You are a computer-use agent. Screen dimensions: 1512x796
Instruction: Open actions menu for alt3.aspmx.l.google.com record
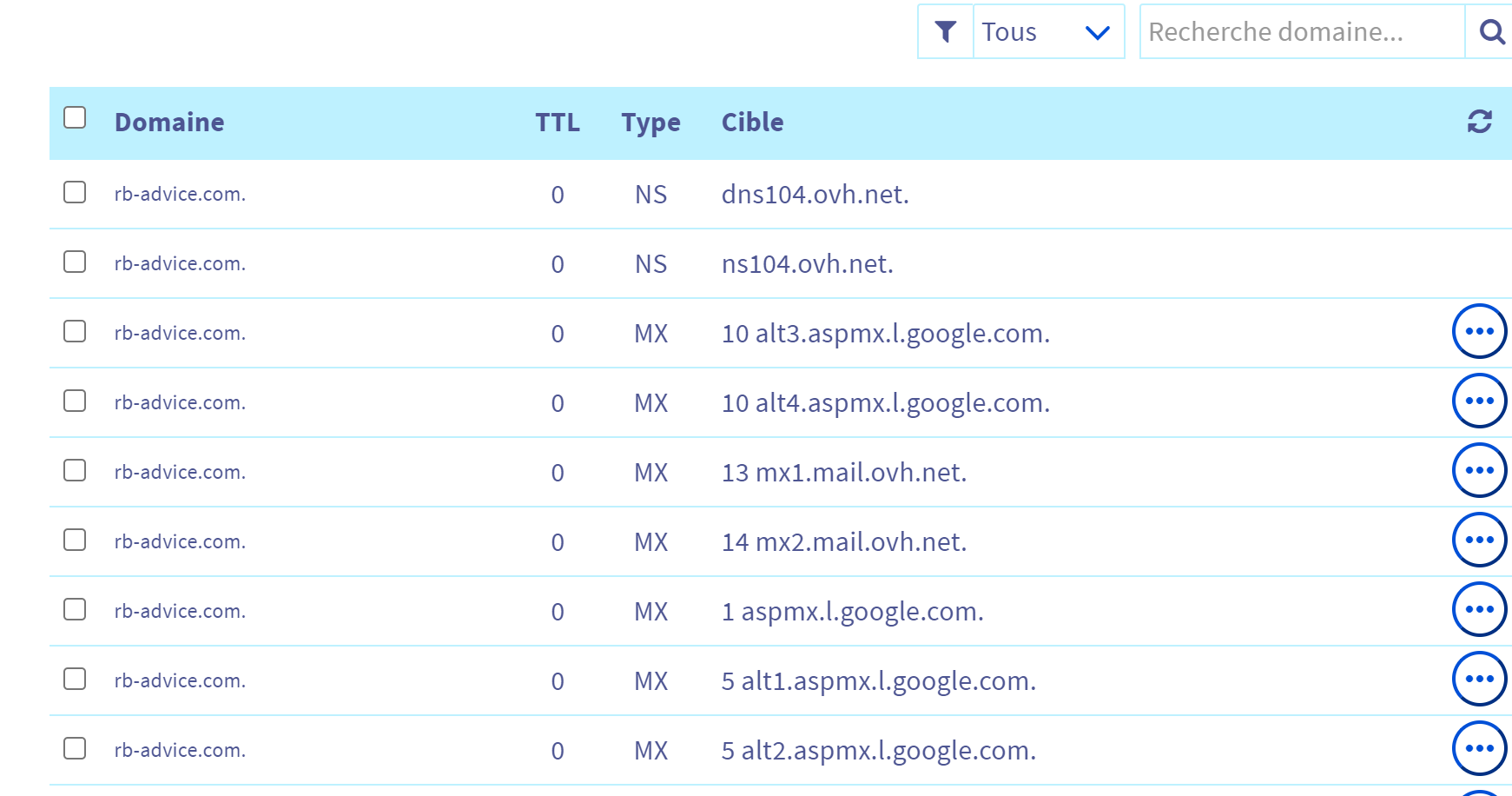tap(1479, 331)
